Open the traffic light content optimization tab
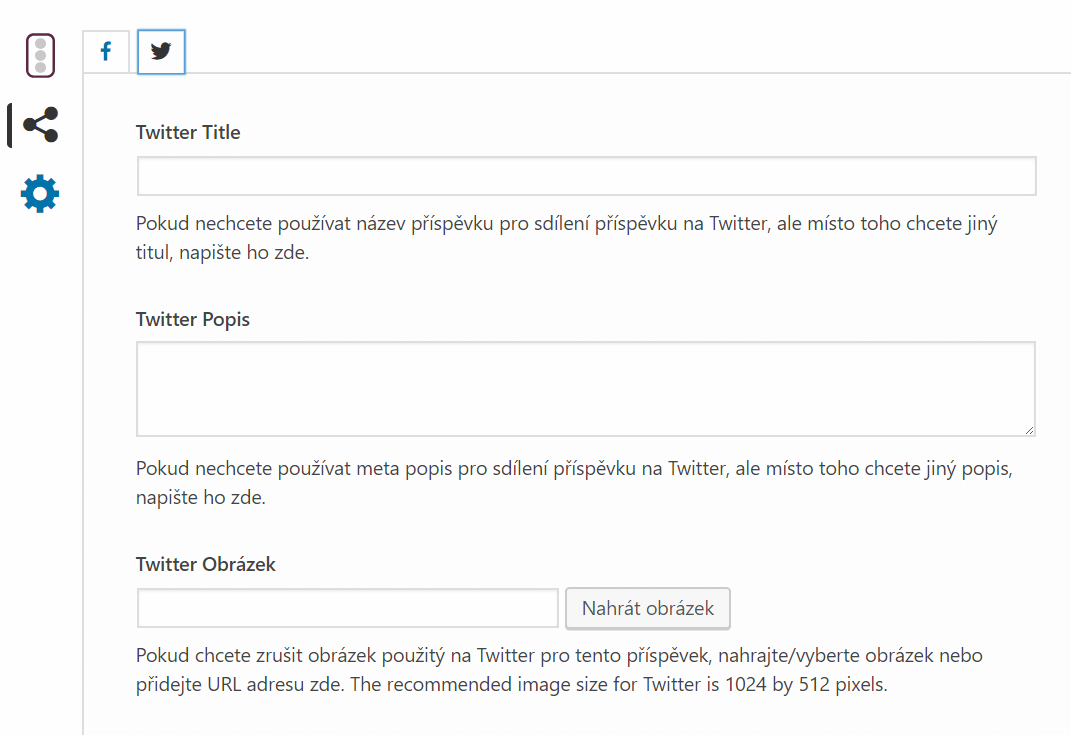 pyautogui.click(x=40, y=55)
